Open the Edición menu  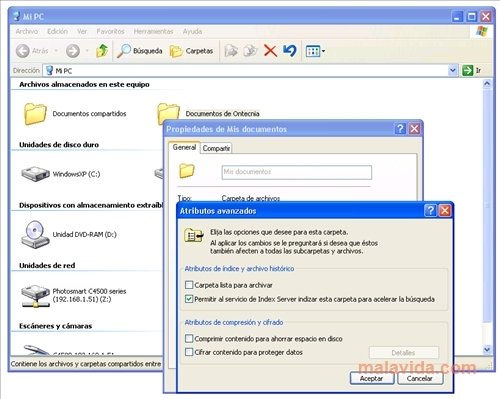pyautogui.click(x=57, y=31)
